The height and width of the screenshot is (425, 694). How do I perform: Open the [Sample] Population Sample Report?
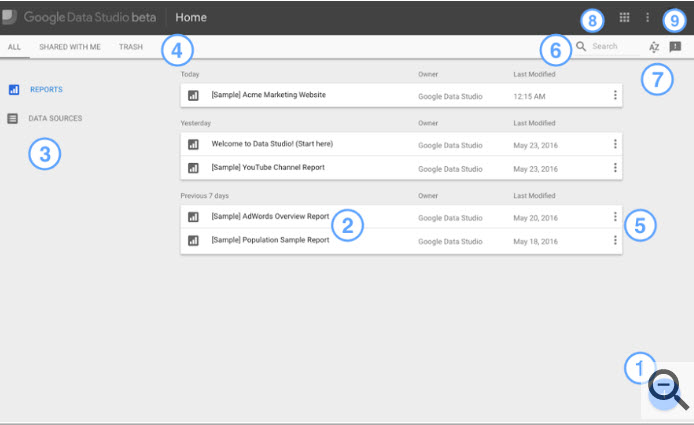270,240
